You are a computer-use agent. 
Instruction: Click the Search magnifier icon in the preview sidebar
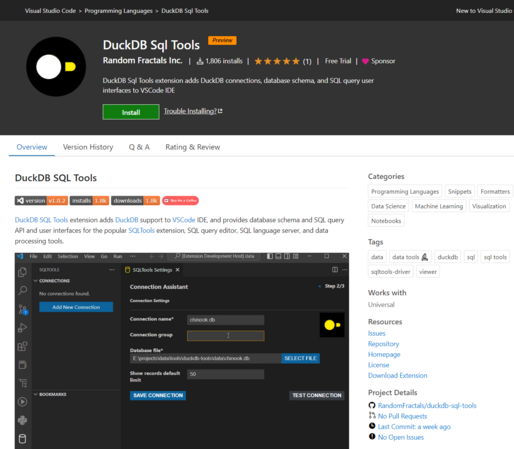pos(22,290)
